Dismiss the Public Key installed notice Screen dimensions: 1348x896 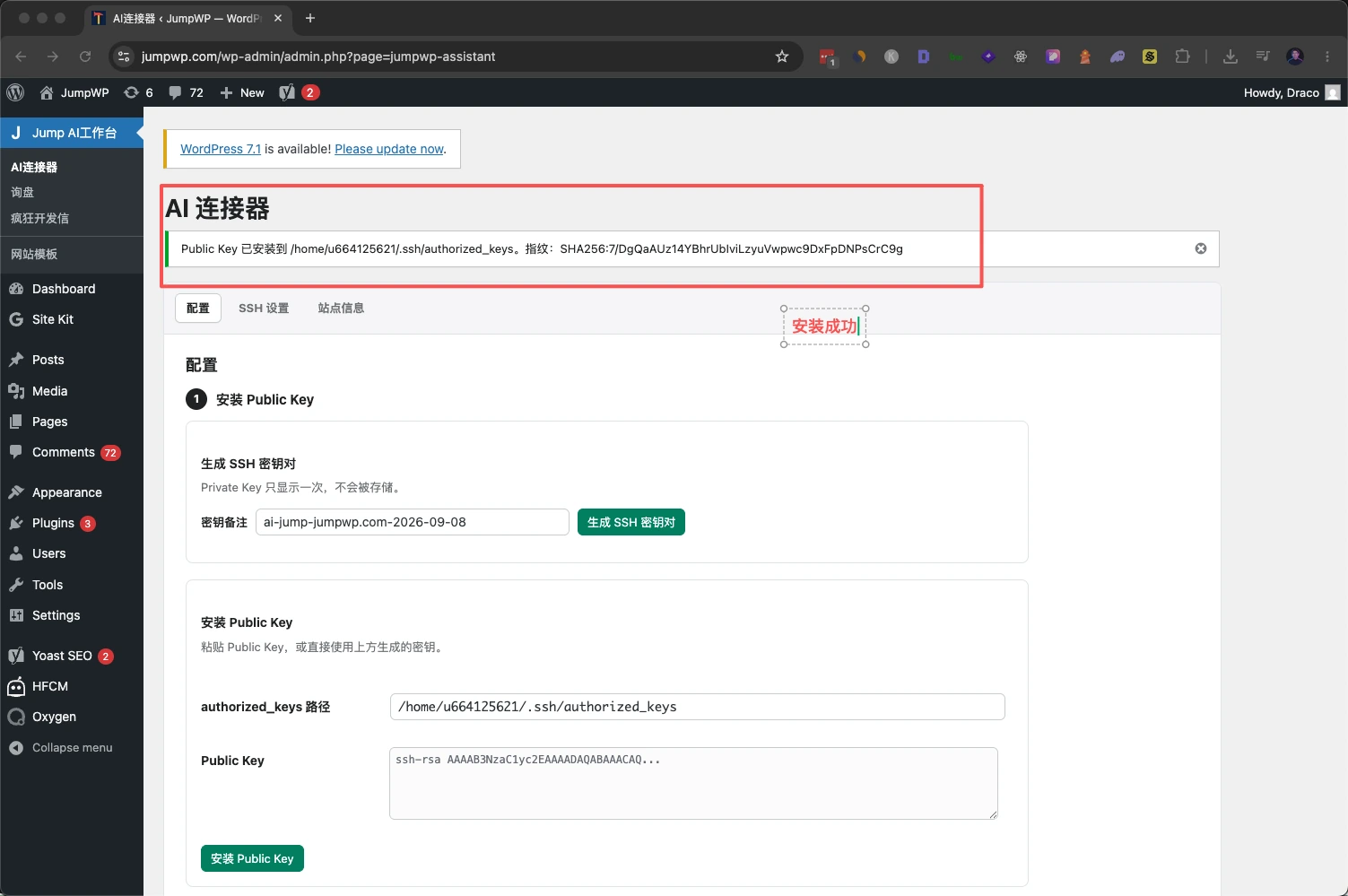click(x=1201, y=248)
